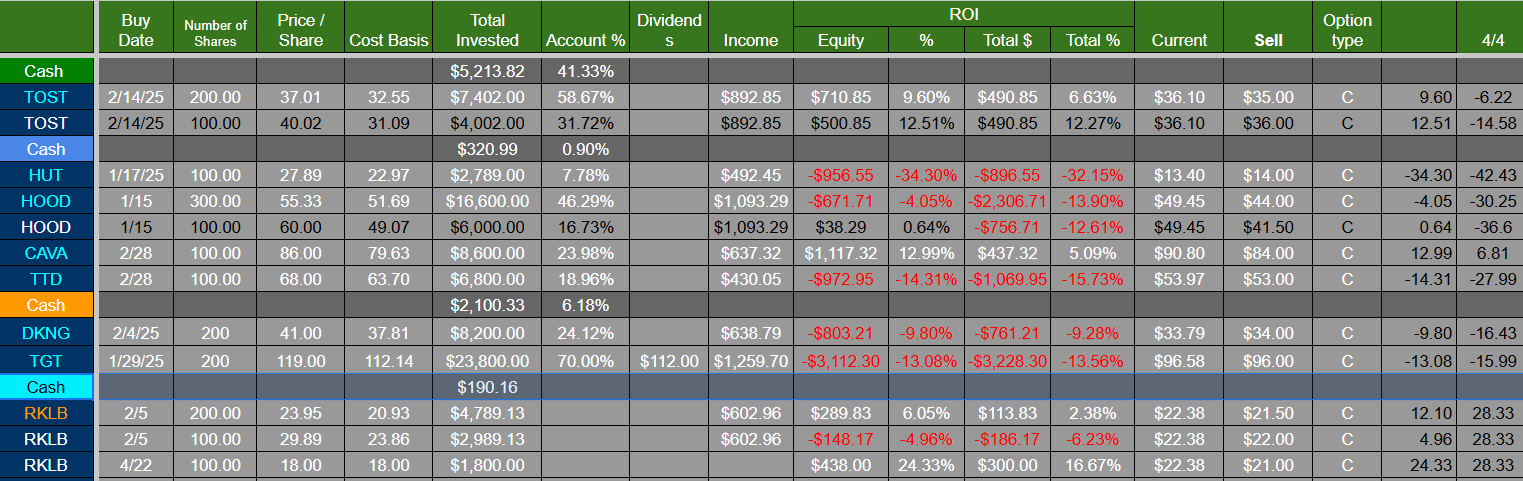Click the 'TTD' ticker cell
1523x481 pixels.
pyautogui.click(x=46, y=279)
